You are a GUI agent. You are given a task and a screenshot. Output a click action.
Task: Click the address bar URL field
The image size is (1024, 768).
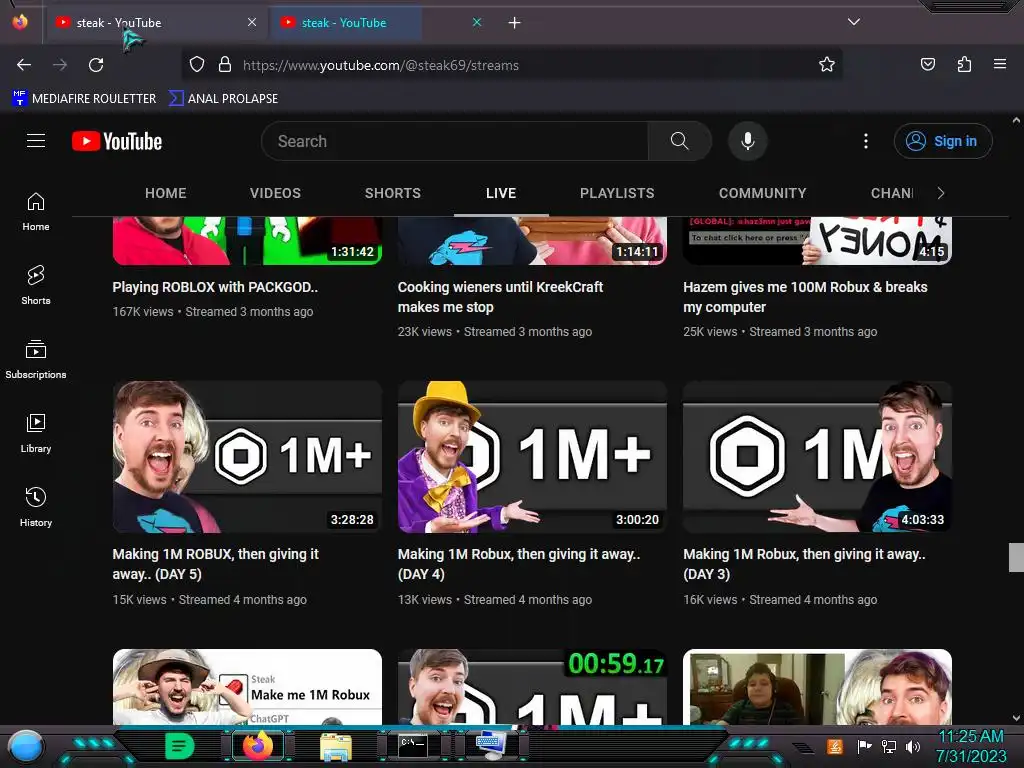(x=511, y=65)
